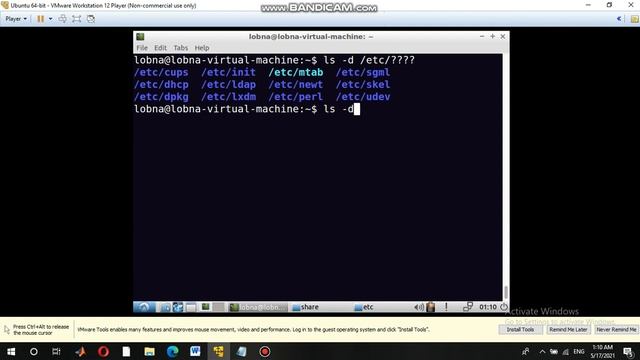Close the lobna terminal window

tap(503, 36)
